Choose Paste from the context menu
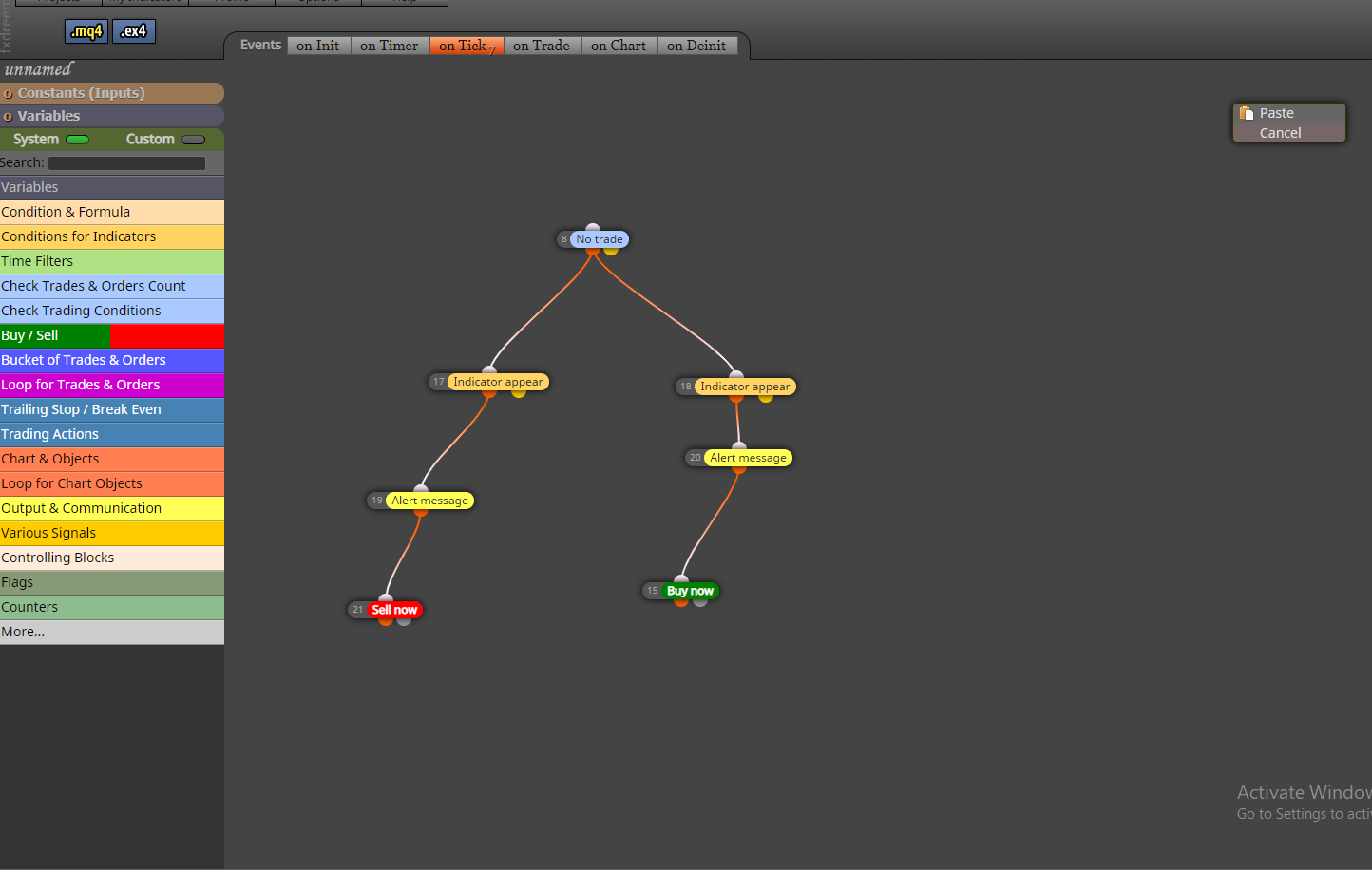Viewport: 1372px width, 870px height. coord(1289,113)
